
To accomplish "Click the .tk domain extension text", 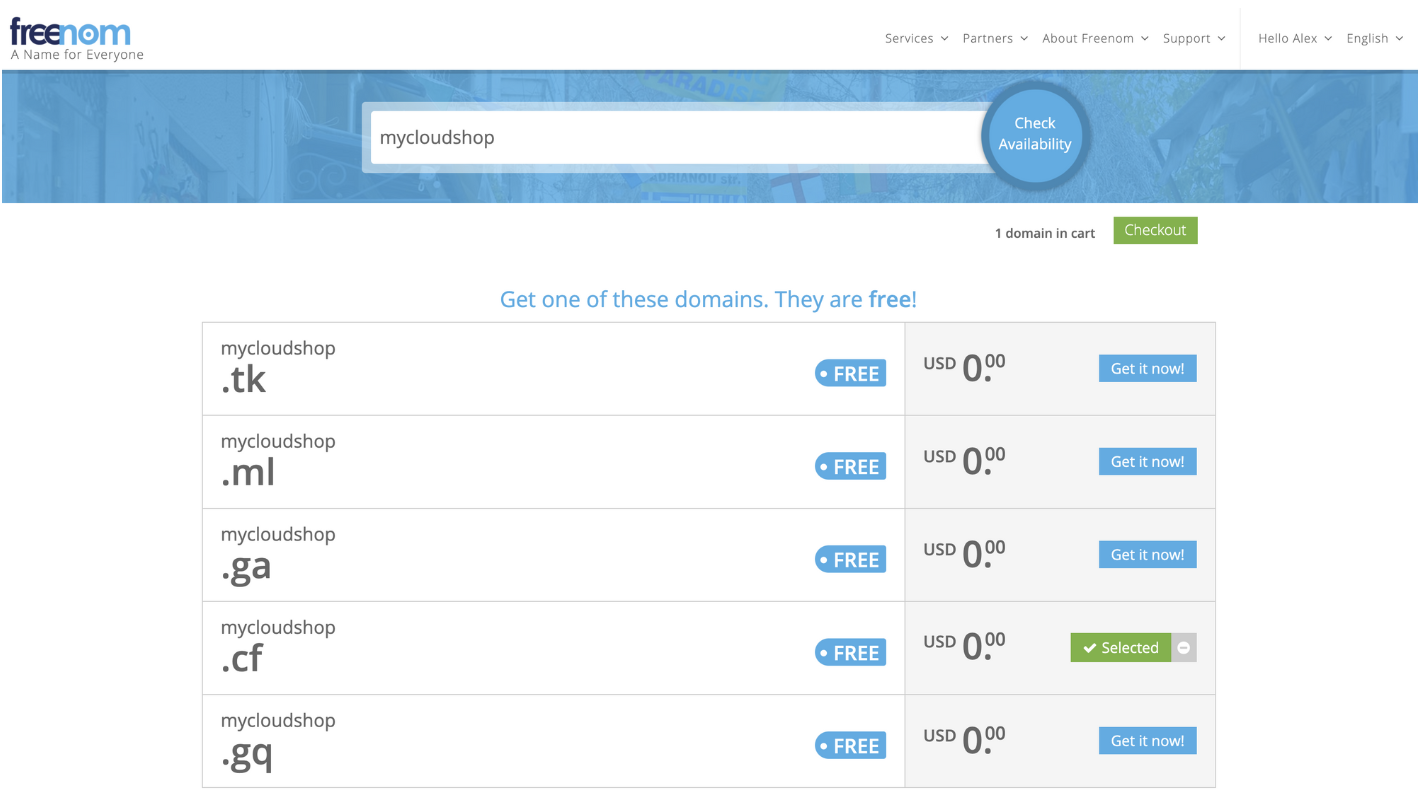I will coord(243,380).
